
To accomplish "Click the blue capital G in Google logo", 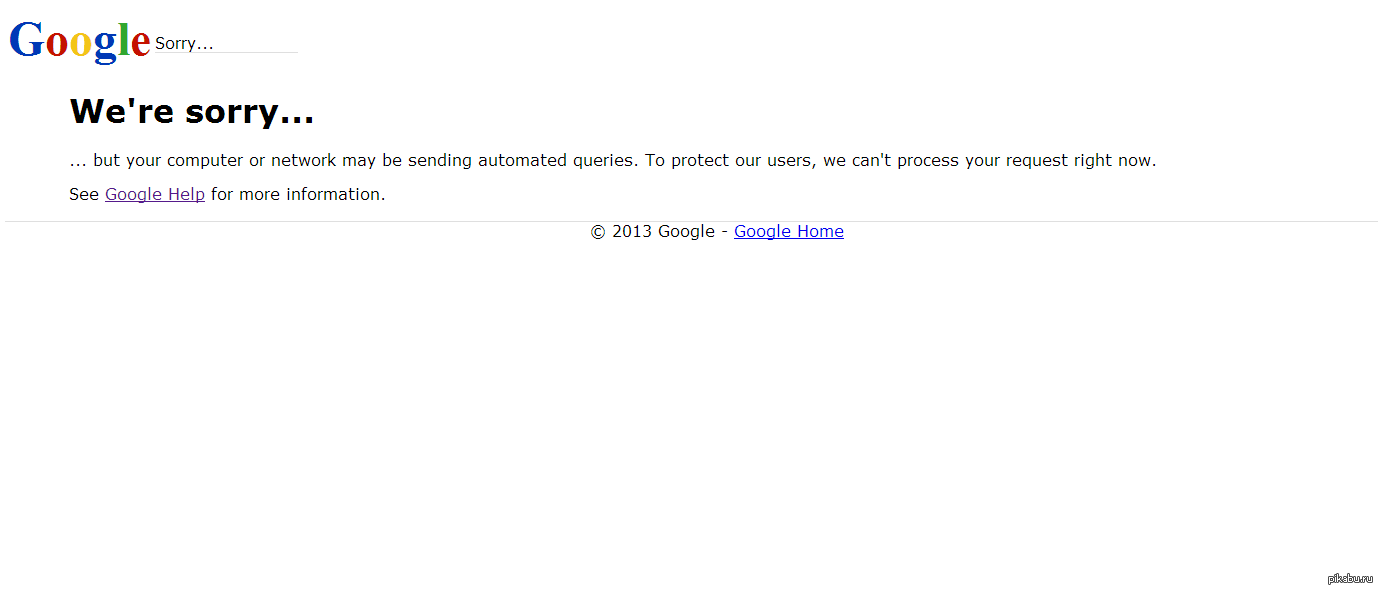I will (x=27, y=41).
